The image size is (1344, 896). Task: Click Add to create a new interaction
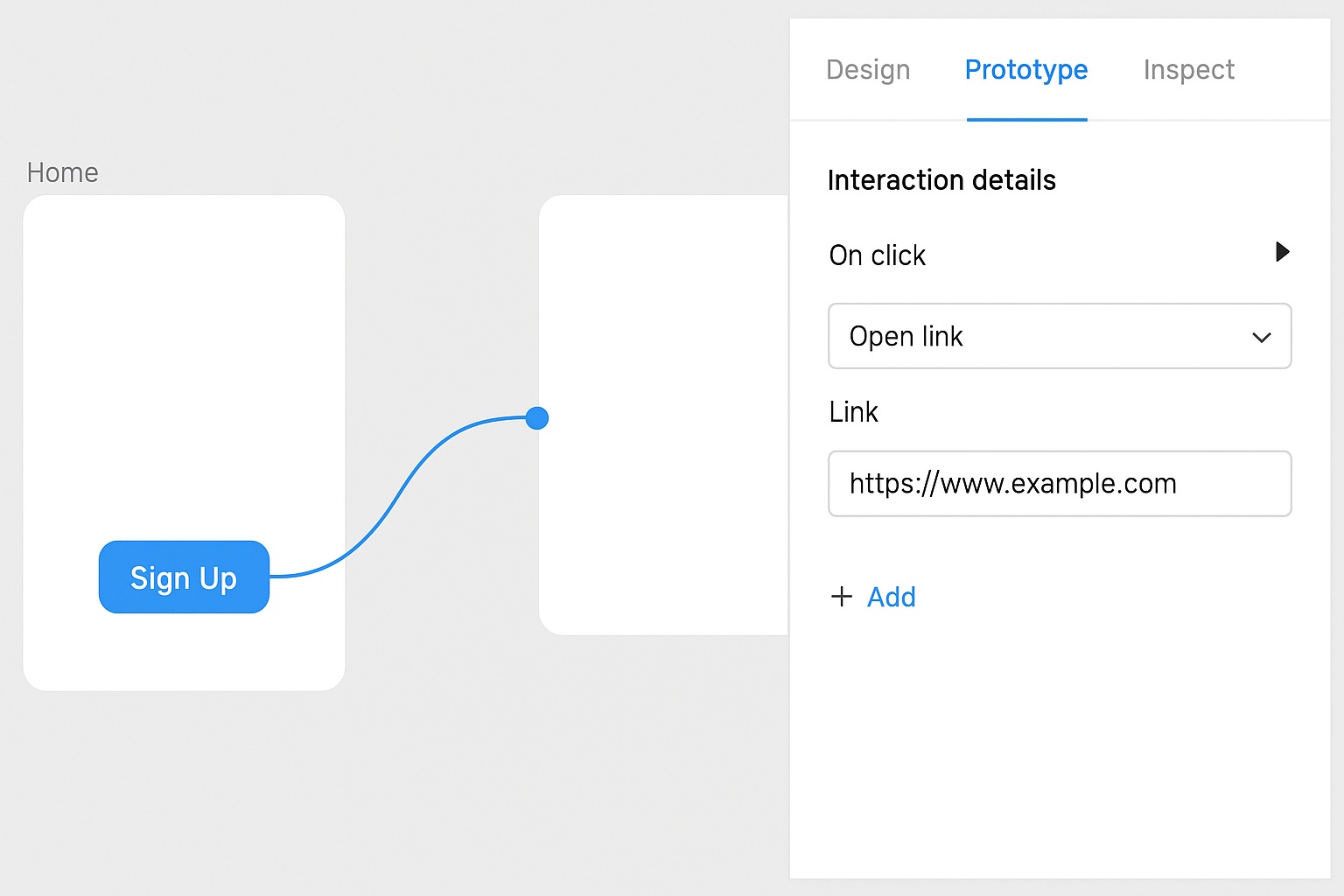pos(892,597)
